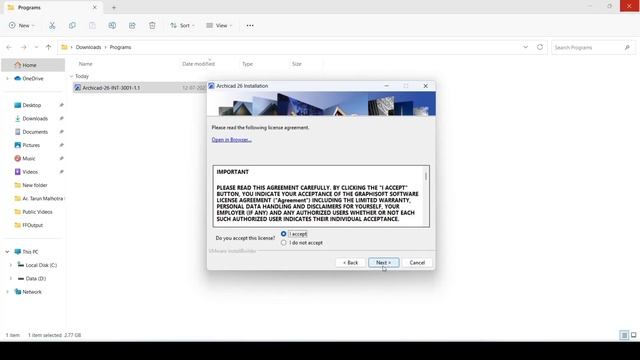Click the Copy icon in Explorer toolbar

[x=72, y=25]
